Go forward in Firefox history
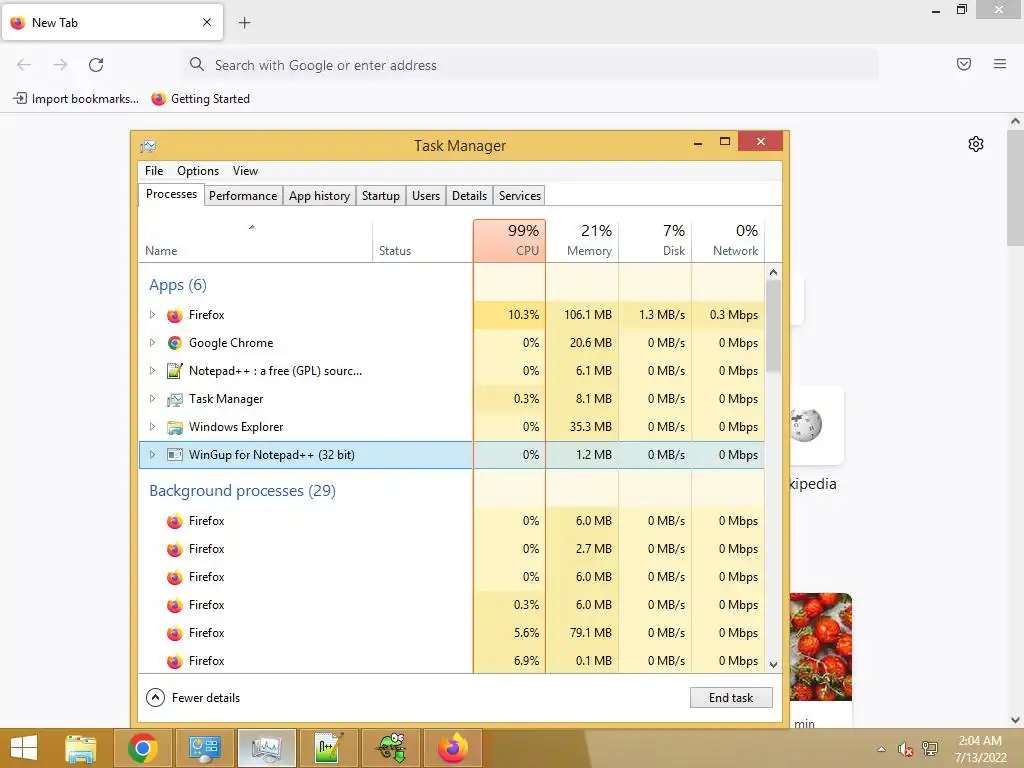The width and height of the screenshot is (1024, 768). coord(60,65)
